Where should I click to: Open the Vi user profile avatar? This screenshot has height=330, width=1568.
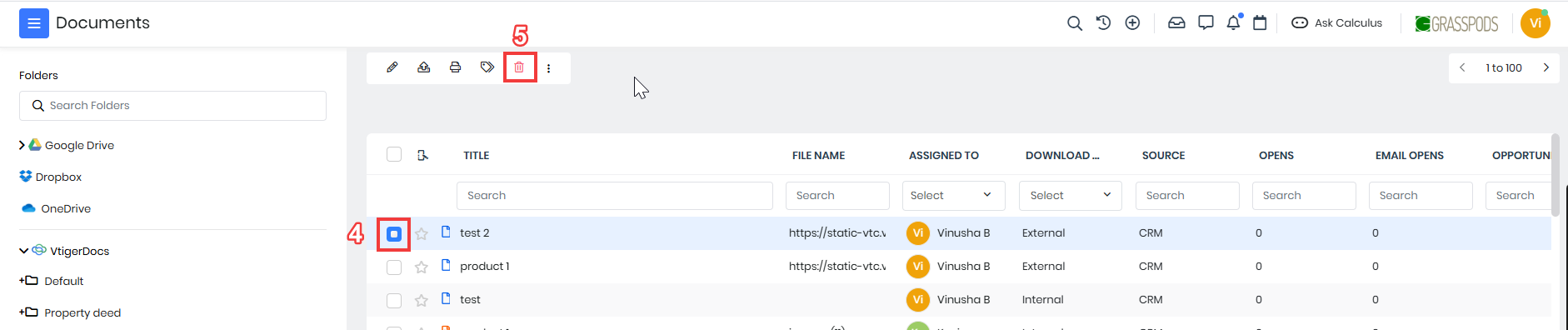click(1536, 23)
